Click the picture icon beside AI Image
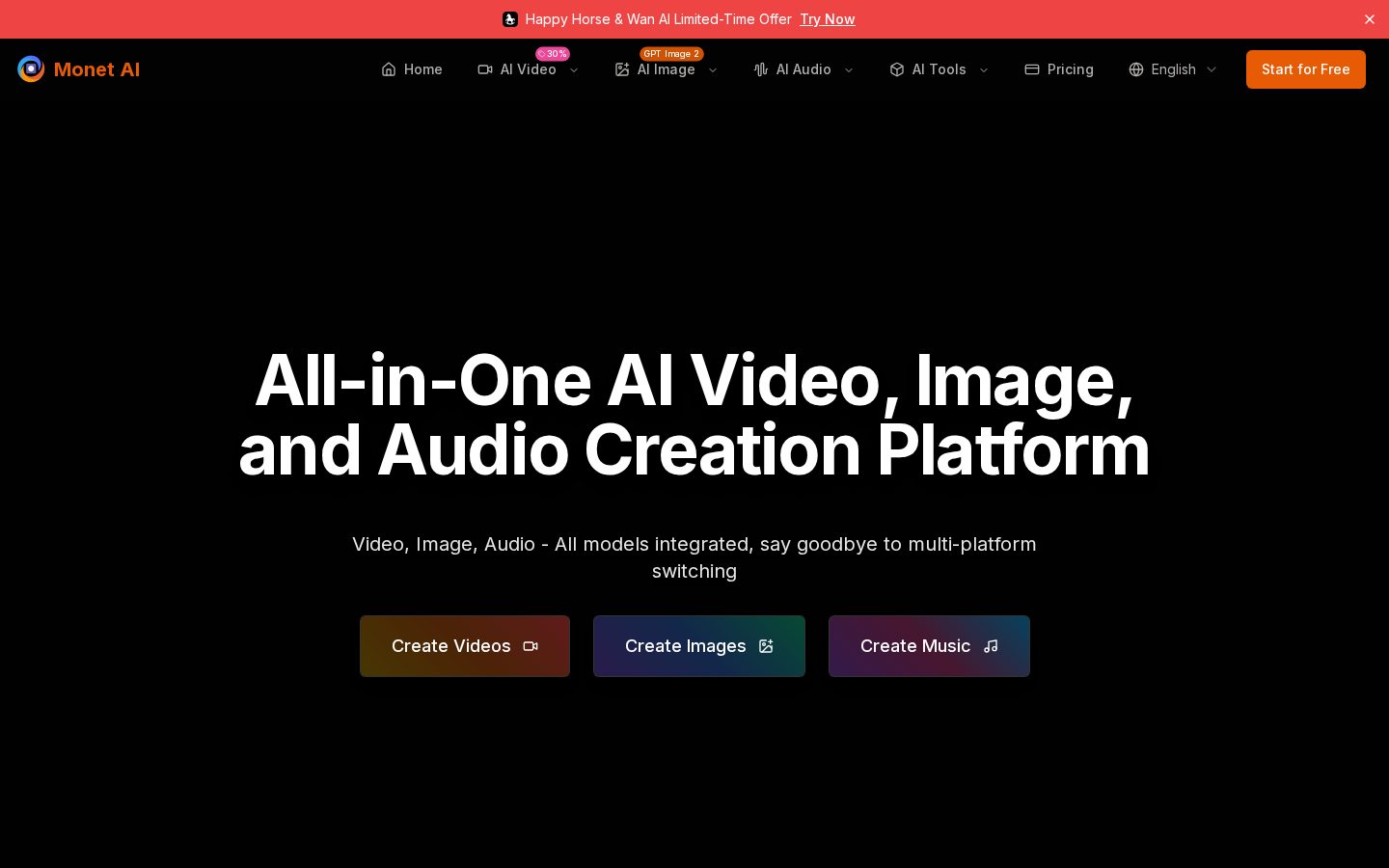Screen dimensions: 1389x868 coord(622,69)
